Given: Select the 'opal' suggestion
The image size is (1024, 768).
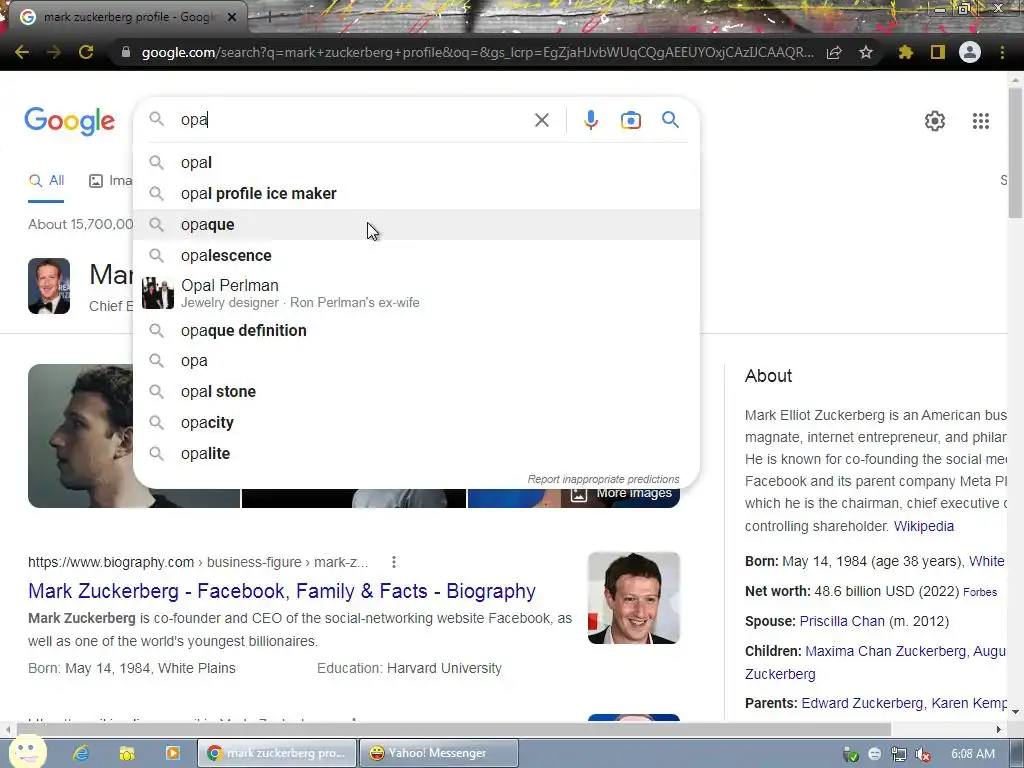Looking at the screenshot, I should click(x=416, y=163).
